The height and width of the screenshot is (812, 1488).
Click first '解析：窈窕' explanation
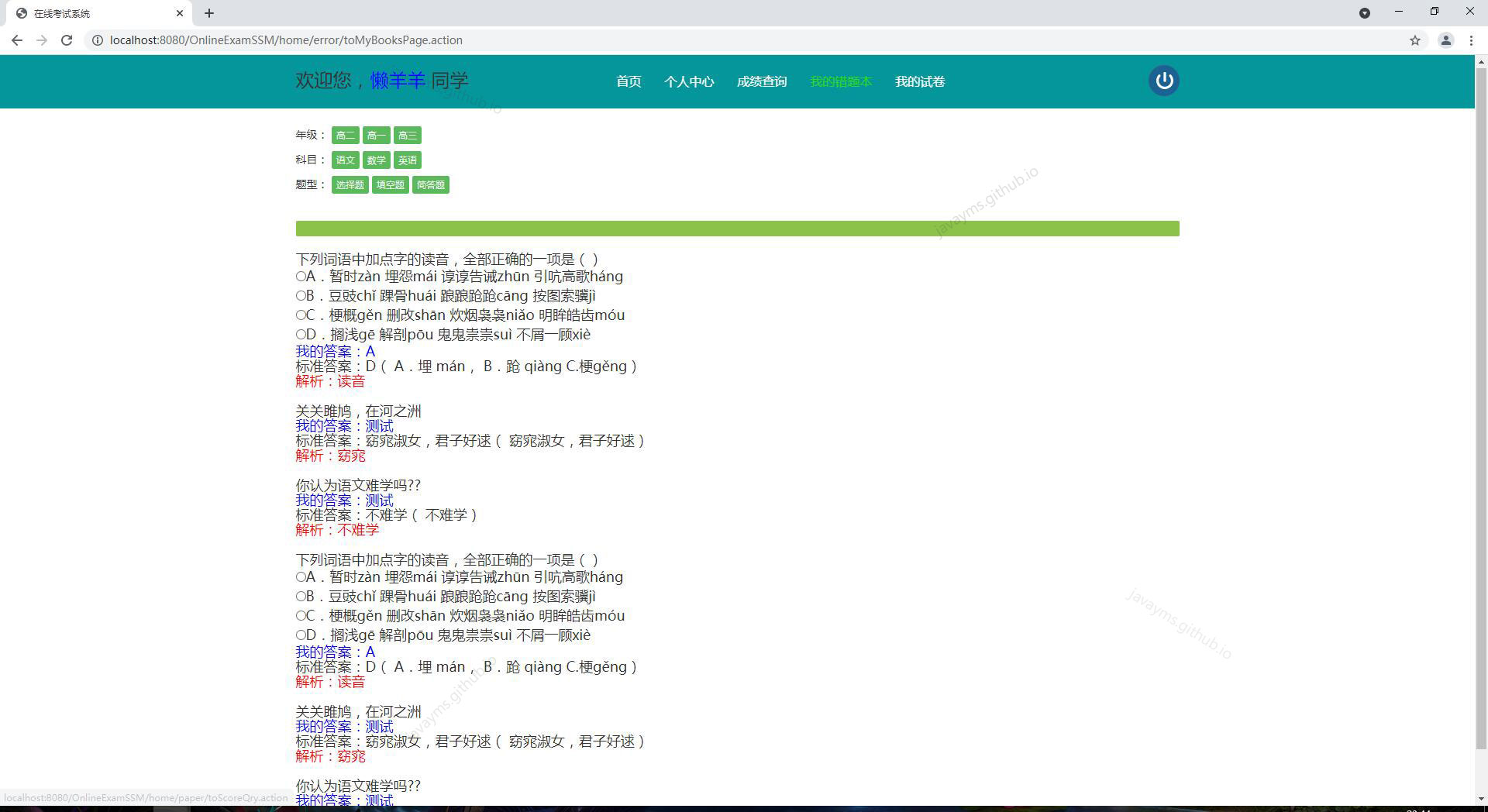click(x=330, y=456)
